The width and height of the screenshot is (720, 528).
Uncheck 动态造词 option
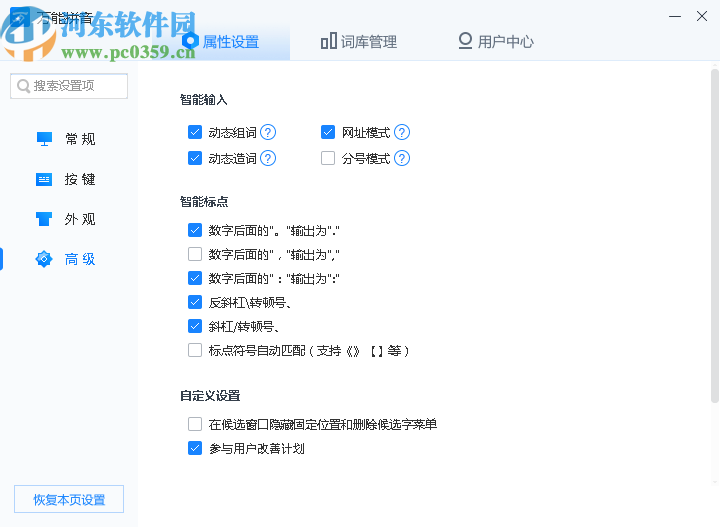[195, 158]
